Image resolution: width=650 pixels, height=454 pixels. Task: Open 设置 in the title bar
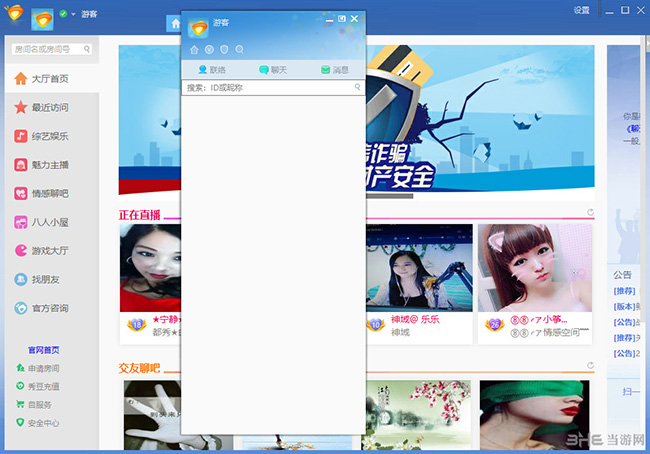point(581,9)
